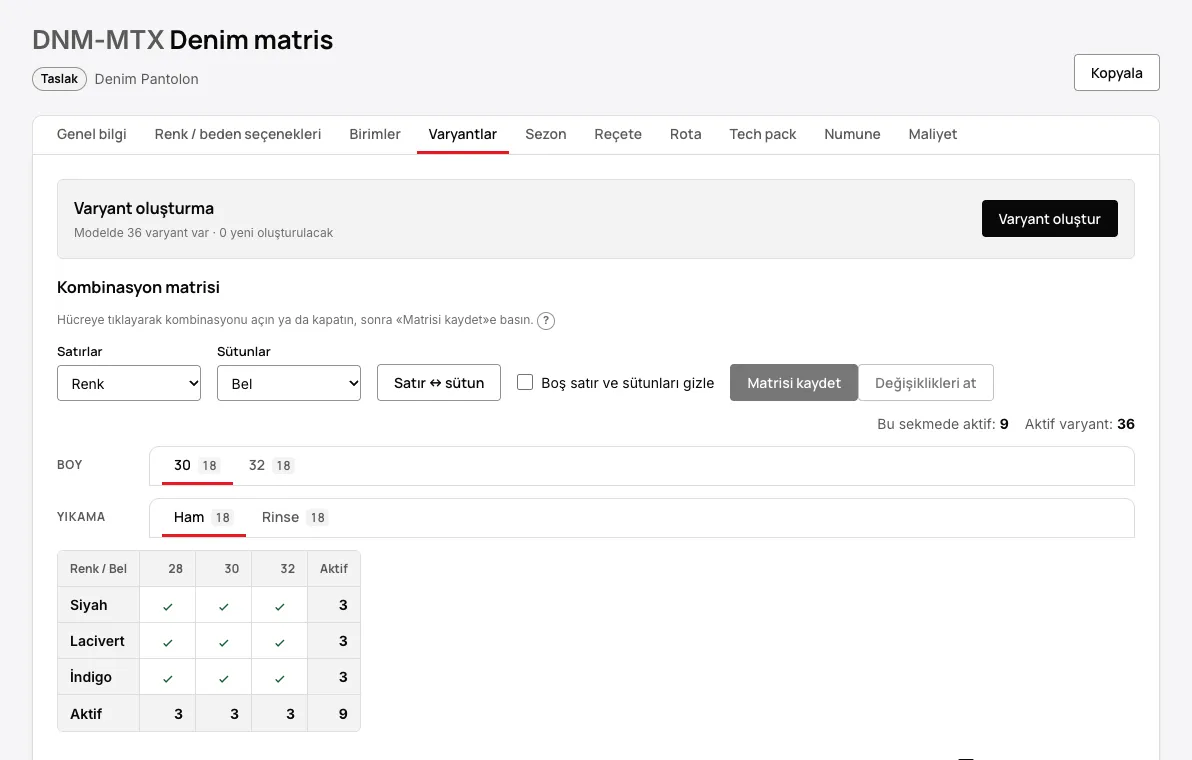The image size is (1192, 760).
Task: Open the Reçete tab
Action: click(x=618, y=135)
